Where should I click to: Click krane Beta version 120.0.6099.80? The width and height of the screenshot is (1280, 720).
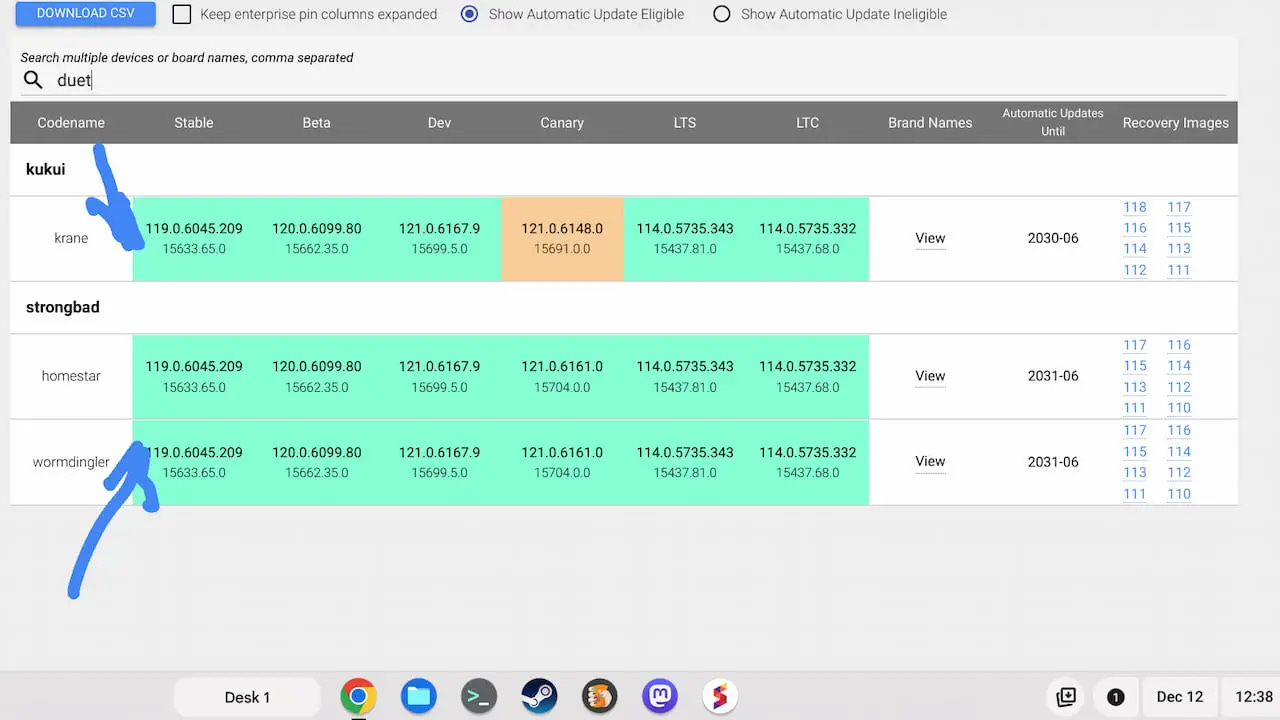pyautogui.click(x=316, y=229)
